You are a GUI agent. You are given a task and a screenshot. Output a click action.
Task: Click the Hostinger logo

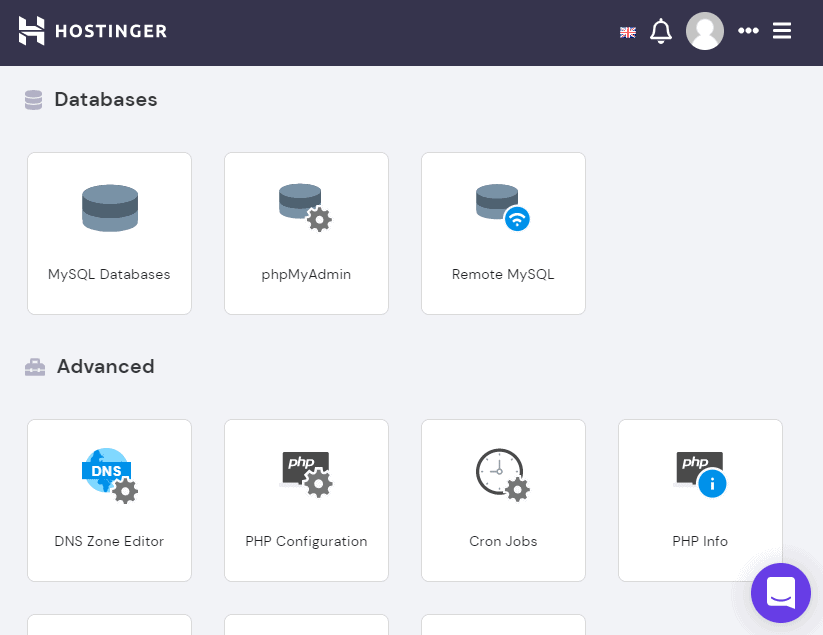(92, 31)
